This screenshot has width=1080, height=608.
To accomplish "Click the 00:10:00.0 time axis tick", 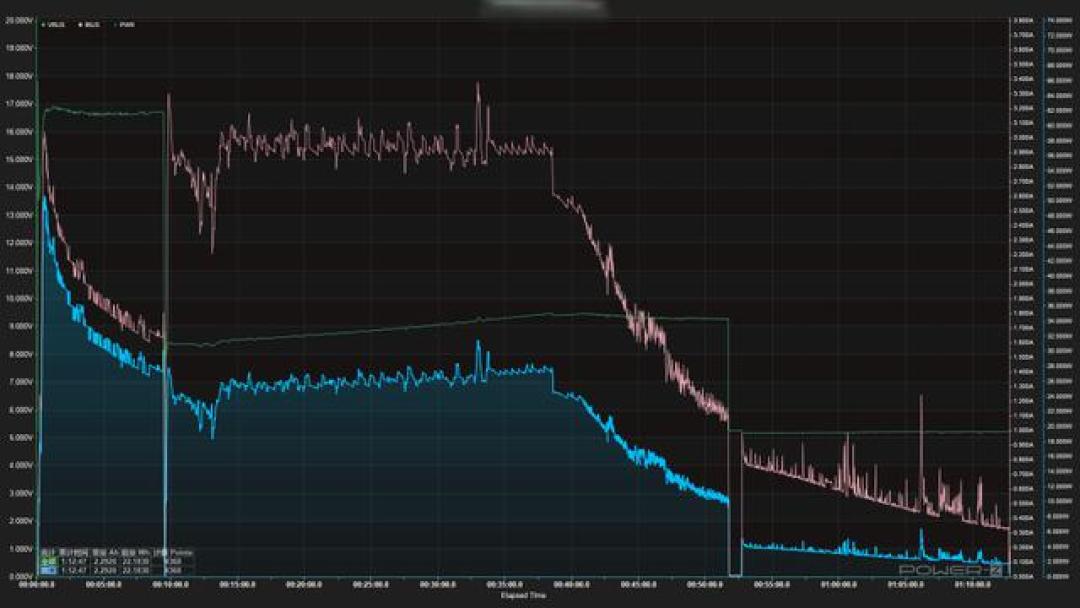I will [x=170, y=585].
